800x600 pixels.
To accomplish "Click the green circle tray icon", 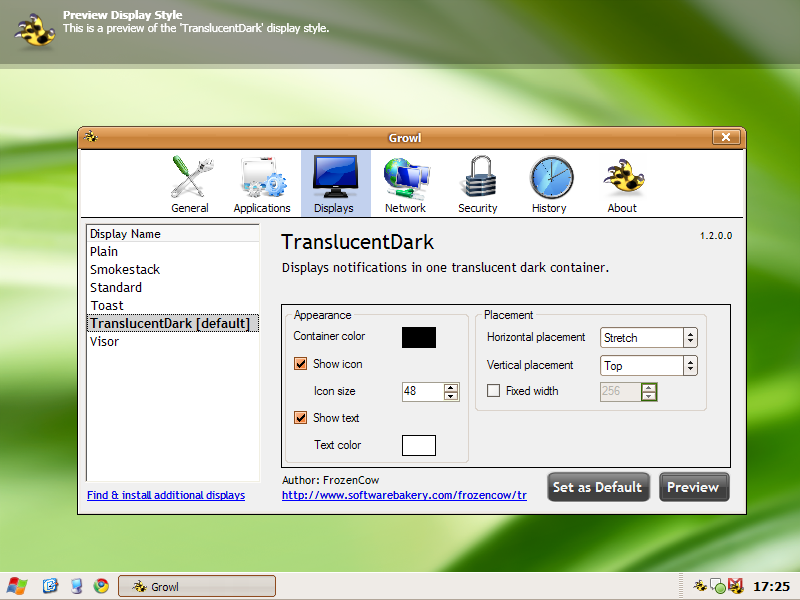I will pos(718,587).
